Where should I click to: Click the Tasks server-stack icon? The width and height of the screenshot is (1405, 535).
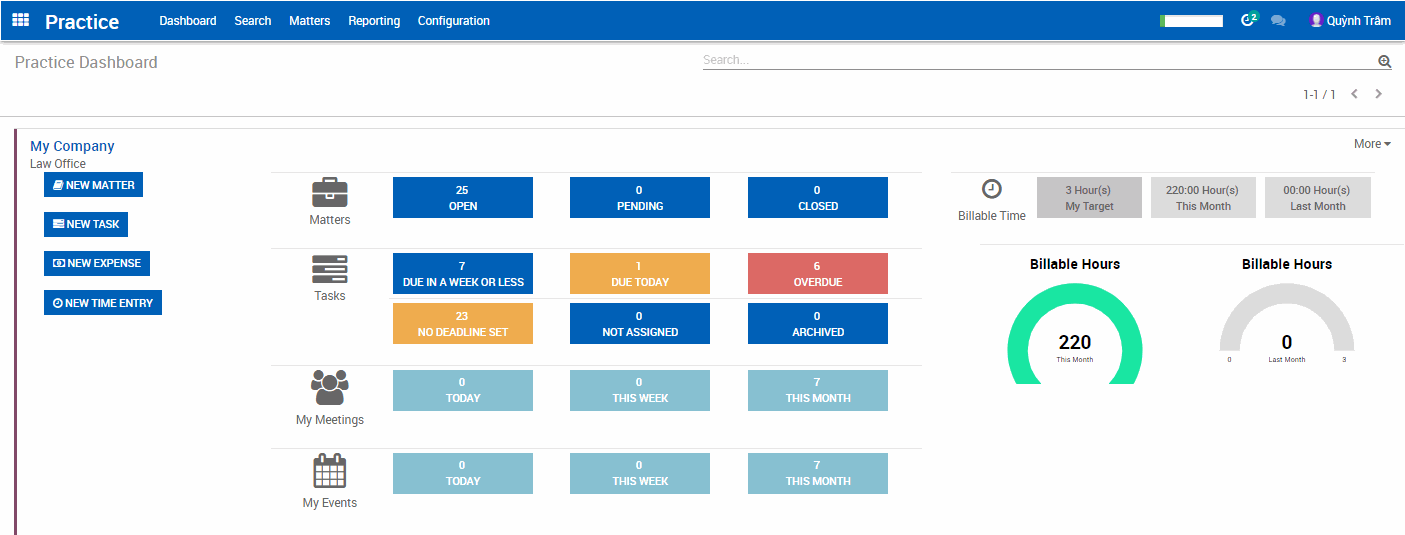coord(330,270)
